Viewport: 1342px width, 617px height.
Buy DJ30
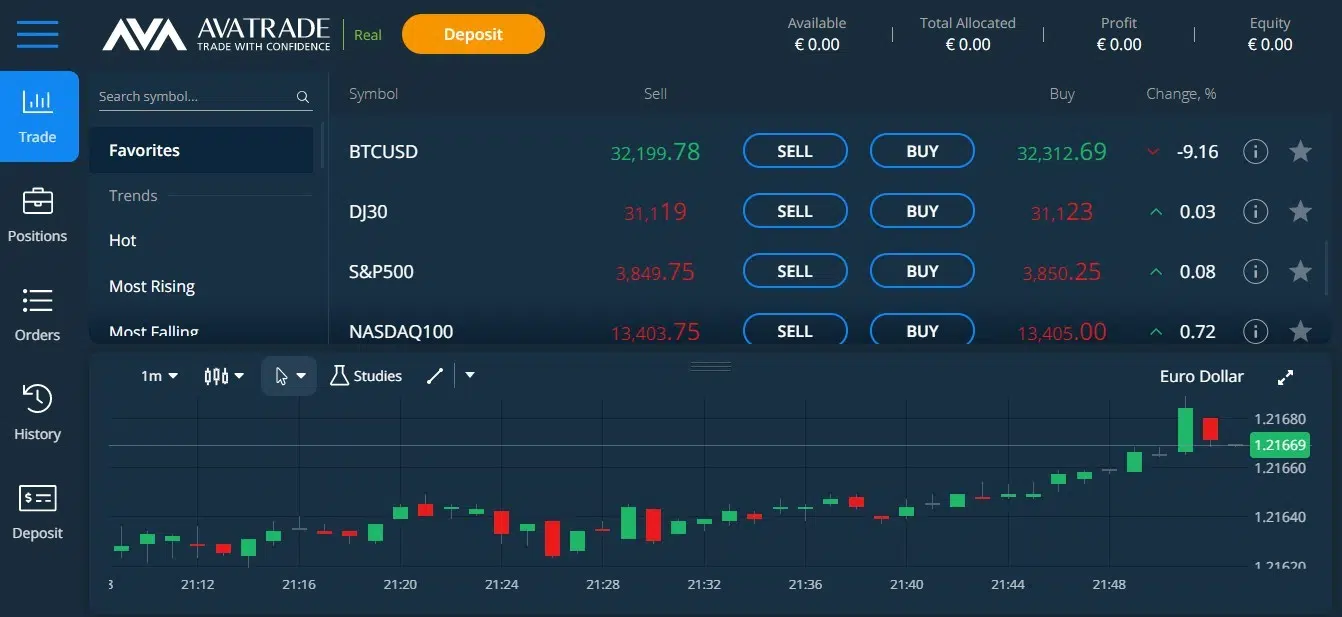coord(922,211)
